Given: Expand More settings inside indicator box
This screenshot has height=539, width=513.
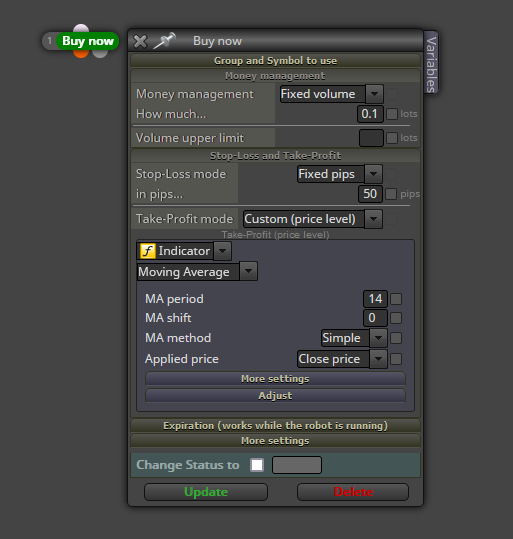Looking at the screenshot, I should click(275, 378).
